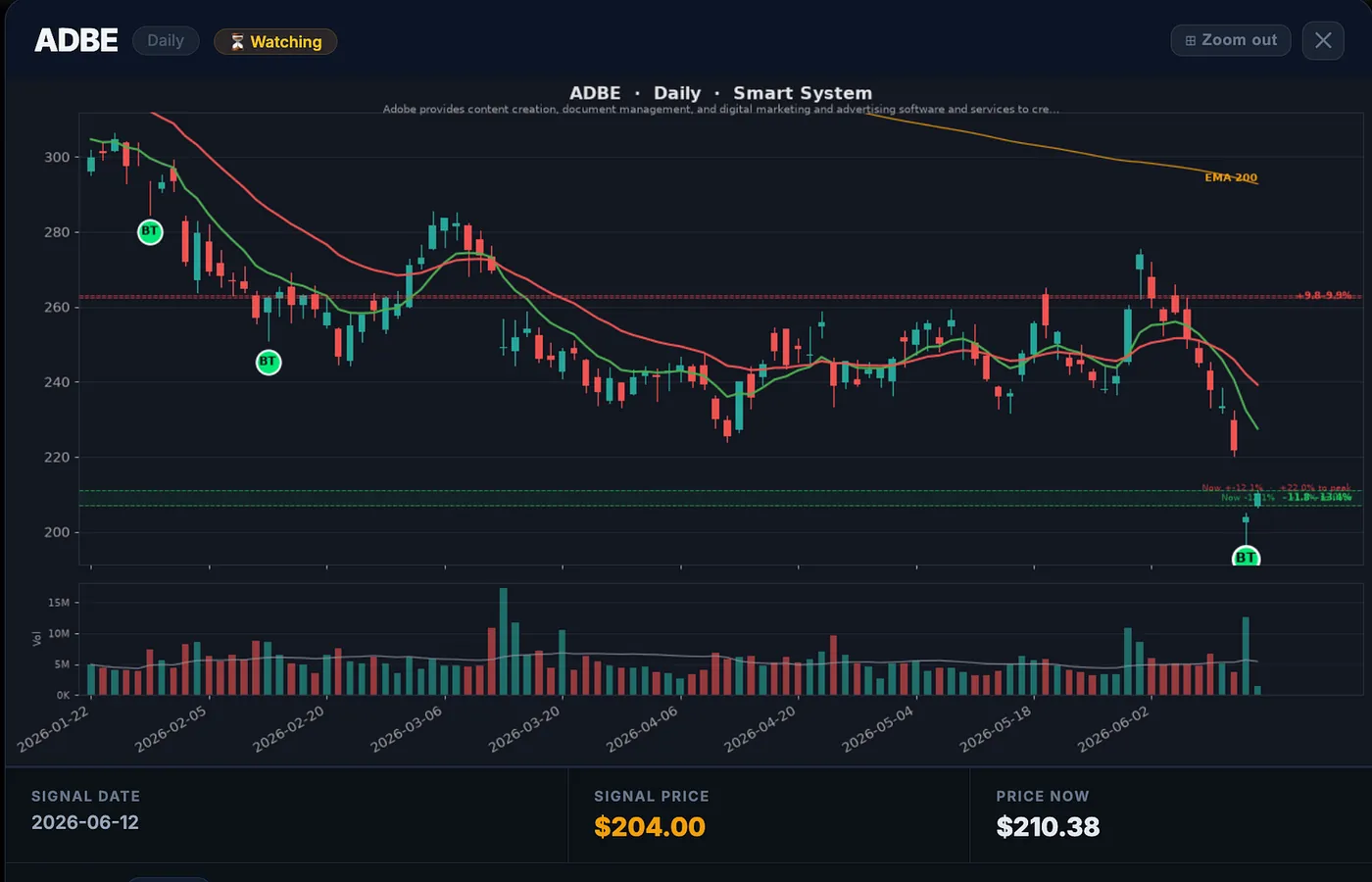
Task: Click the chart title 'ADBE · Daily · Smart System'
Action: (x=720, y=93)
